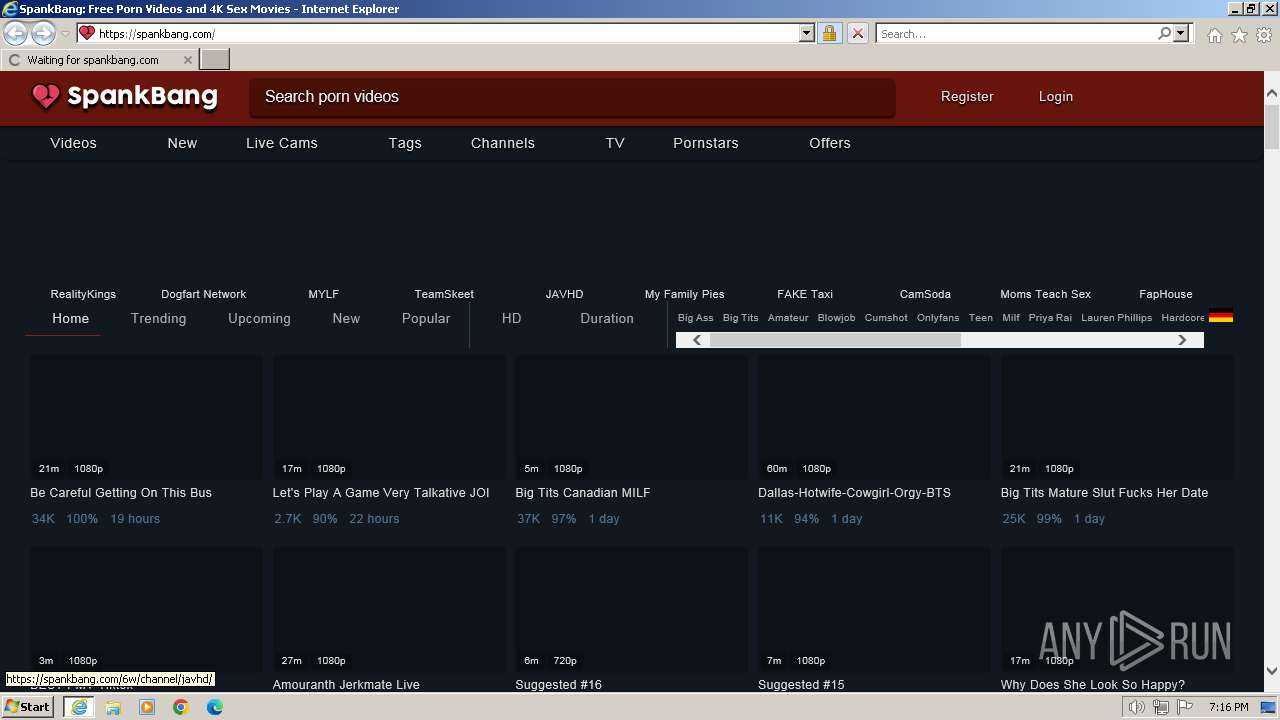Open a new blank browser tab
1280x720 pixels.
point(215,59)
